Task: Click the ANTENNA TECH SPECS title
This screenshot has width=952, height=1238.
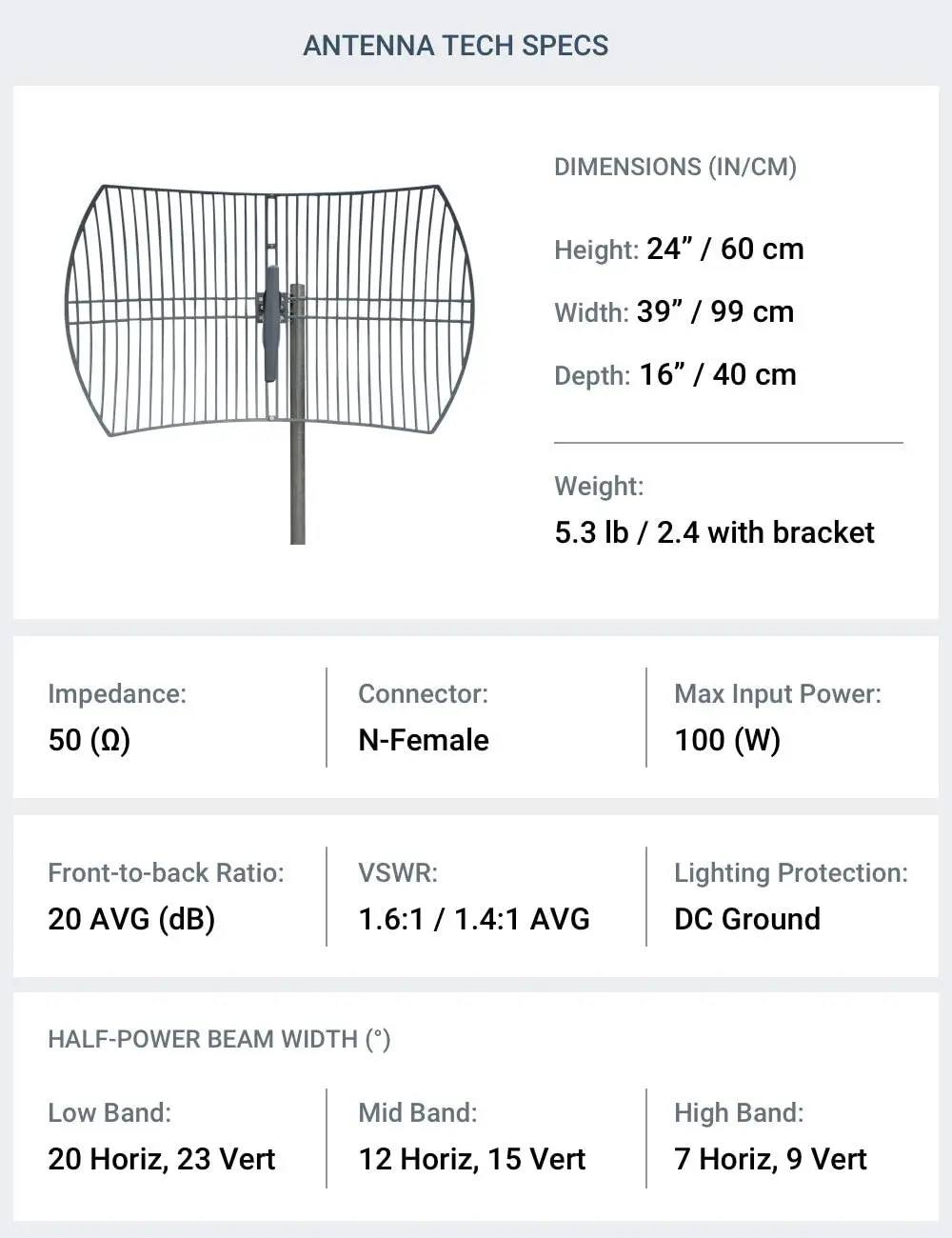Action: 455,46
